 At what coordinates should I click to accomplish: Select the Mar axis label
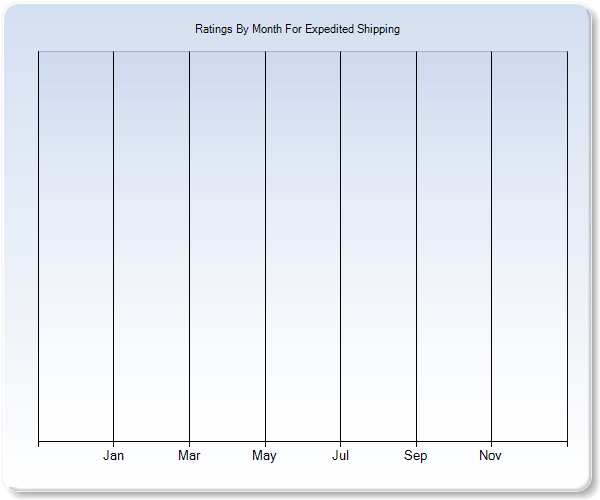click(x=189, y=456)
